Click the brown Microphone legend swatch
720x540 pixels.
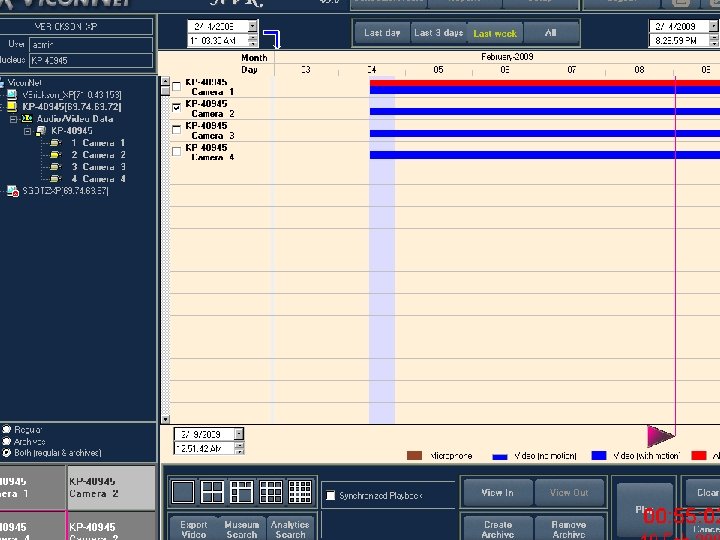[414, 456]
